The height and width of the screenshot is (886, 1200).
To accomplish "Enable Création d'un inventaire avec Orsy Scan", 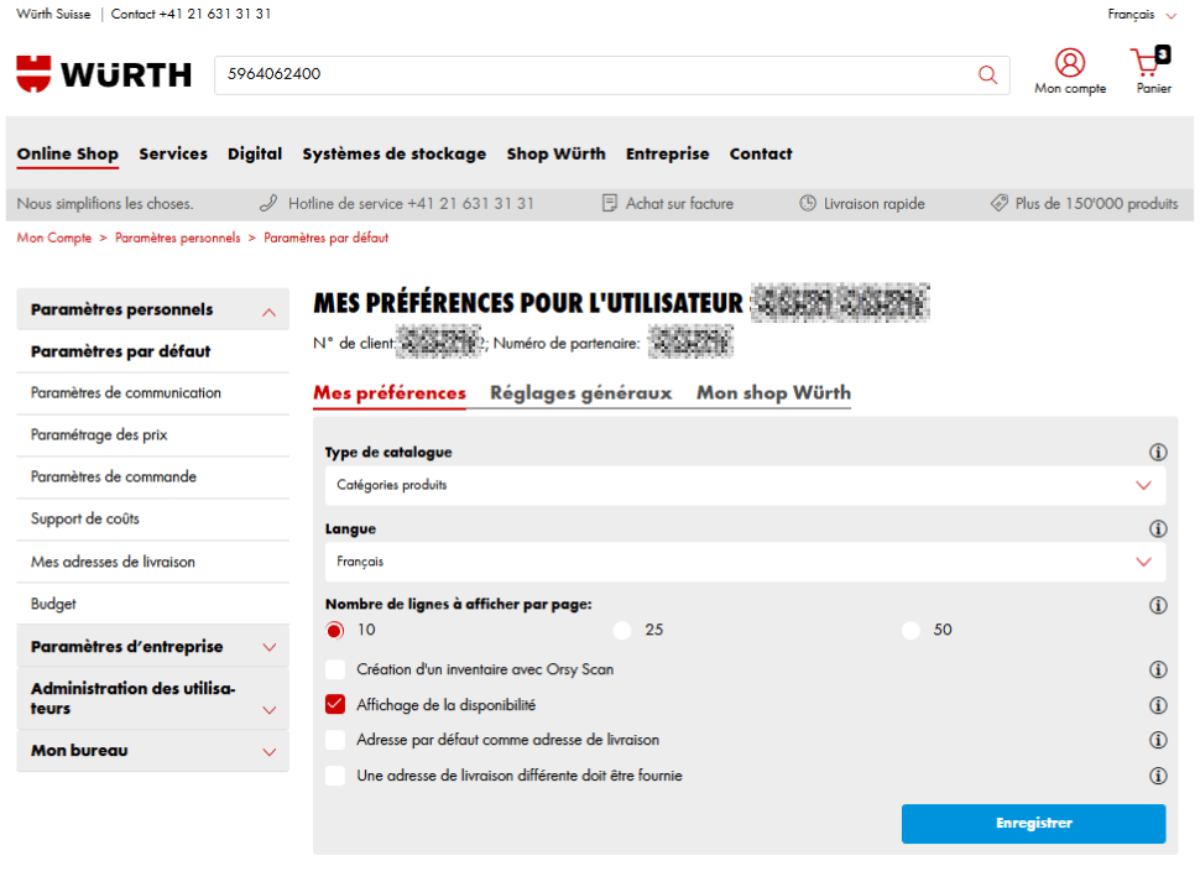I will (335, 669).
